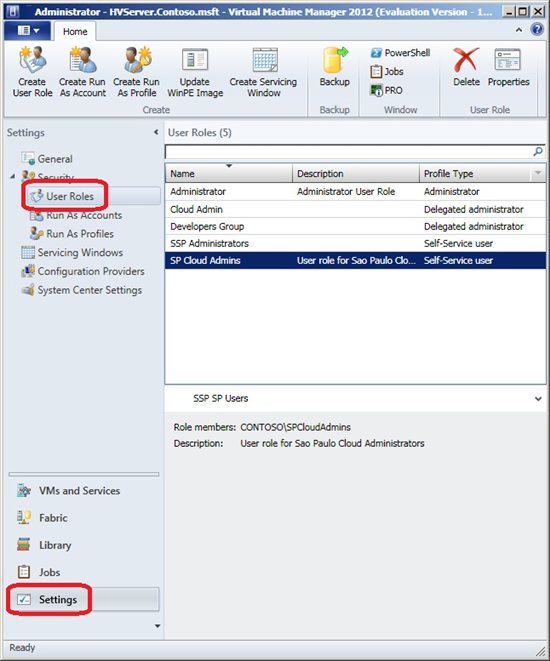This screenshot has height=661, width=550.
Task: Click Self-Service user cell for SSP Administrators
Action: tap(458, 243)
